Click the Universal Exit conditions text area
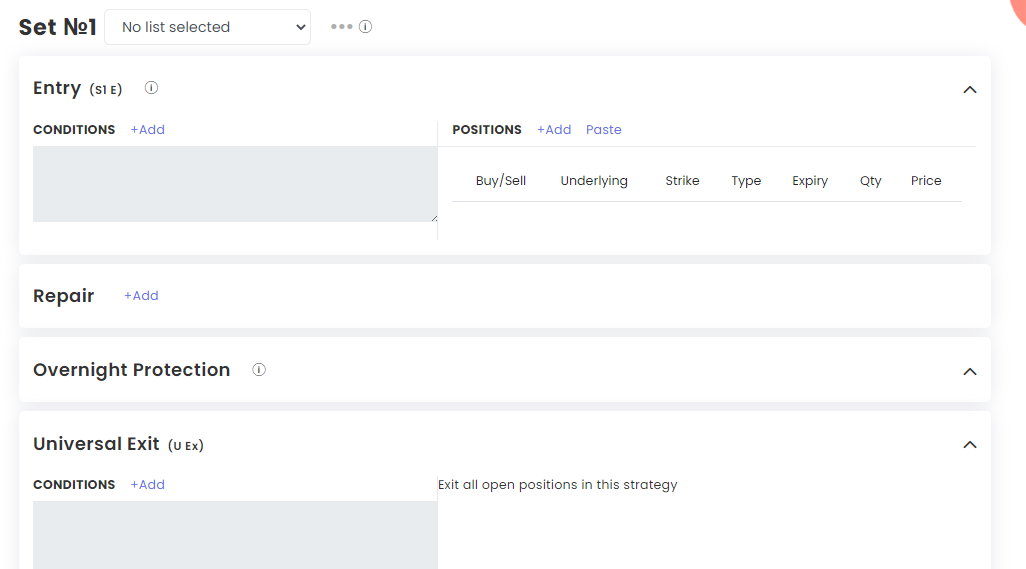 [x=235, y=535]
